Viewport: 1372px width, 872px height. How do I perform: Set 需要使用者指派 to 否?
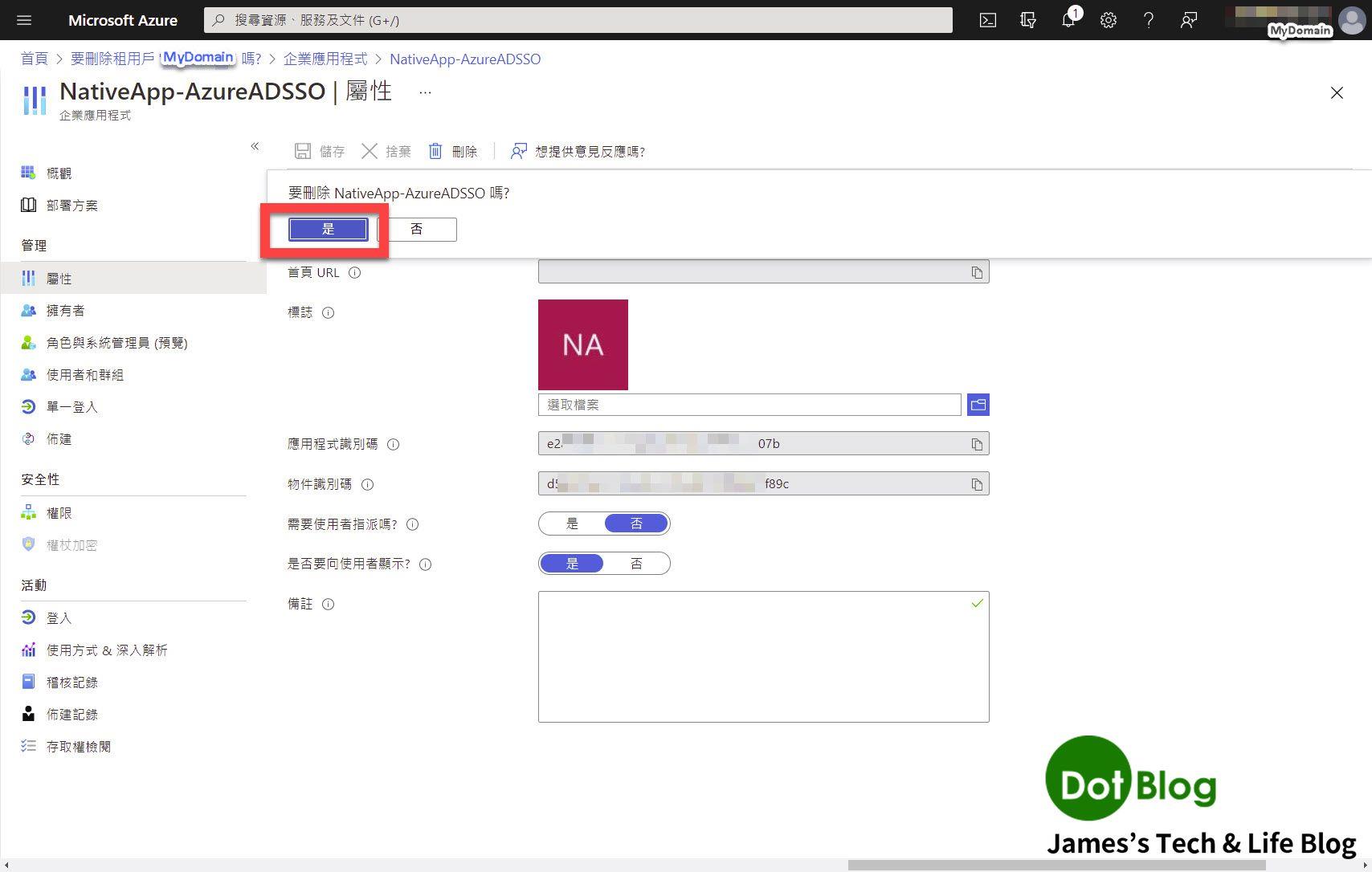(x=636, y=524)
